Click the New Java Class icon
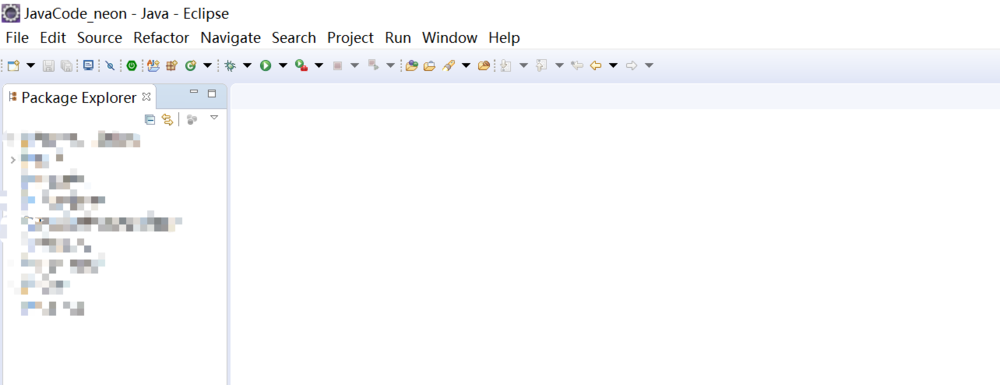 point(190,65)
